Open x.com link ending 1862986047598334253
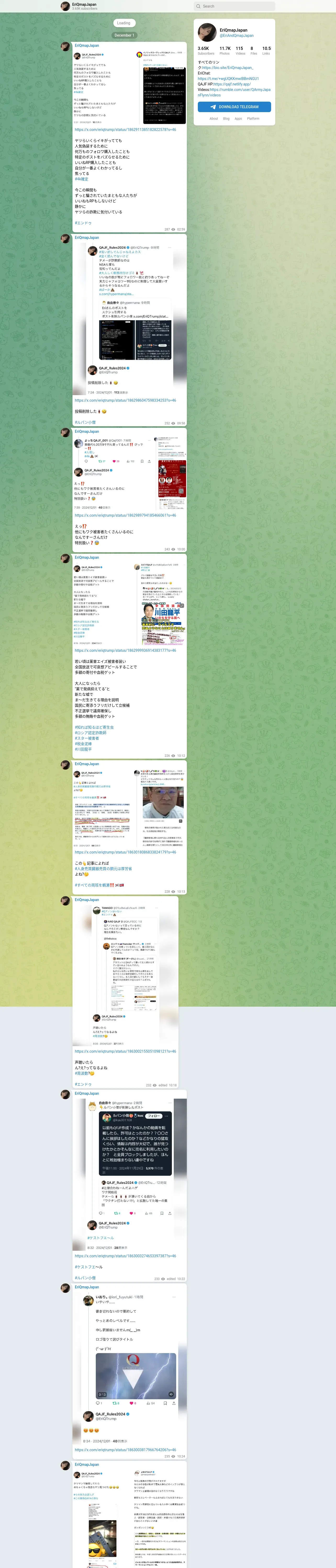This screenshot has width=336, height=1568. pos(126,401)
